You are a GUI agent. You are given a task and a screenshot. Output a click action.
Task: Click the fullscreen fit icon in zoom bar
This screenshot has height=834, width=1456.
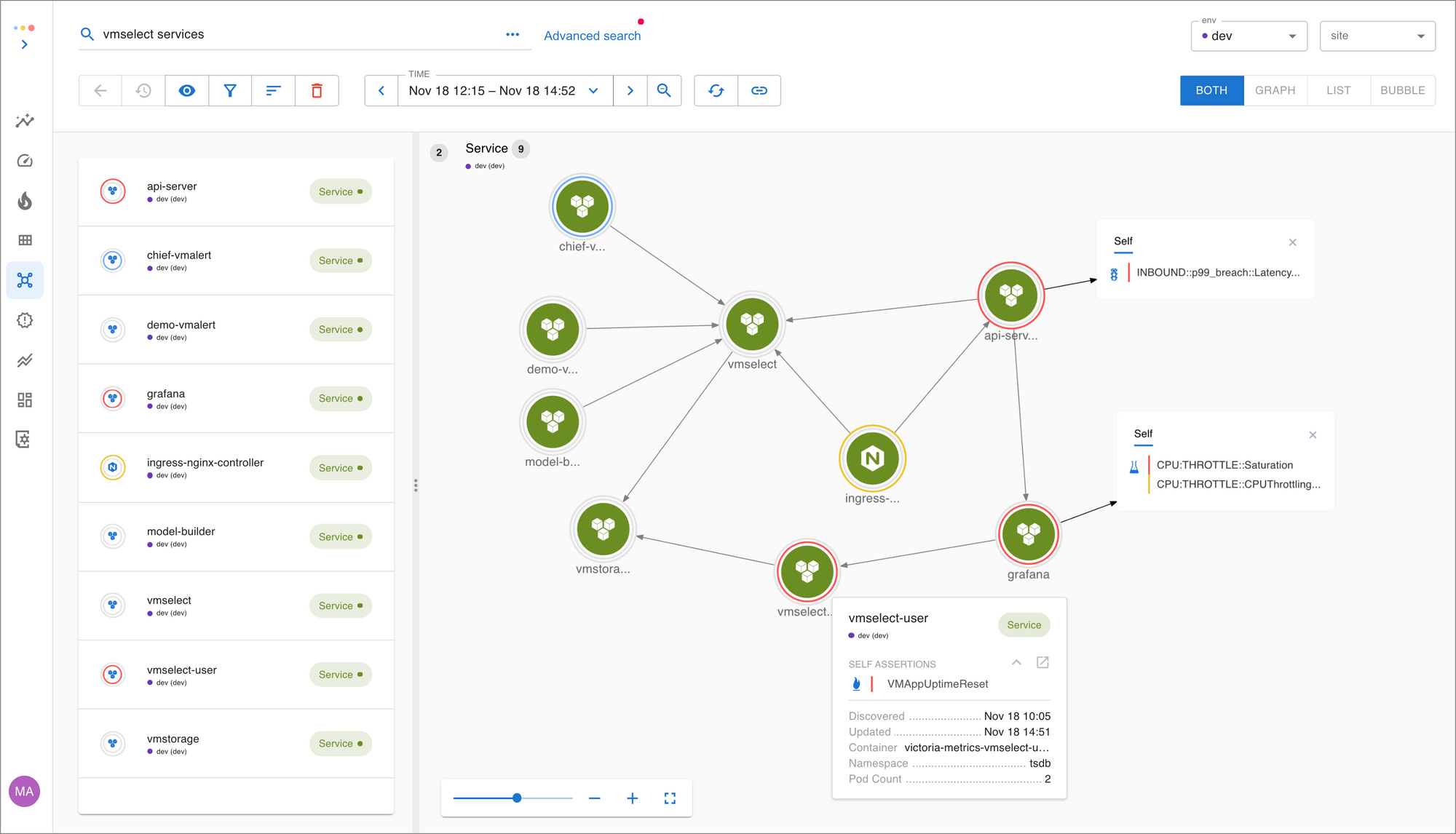click(670, 798)
